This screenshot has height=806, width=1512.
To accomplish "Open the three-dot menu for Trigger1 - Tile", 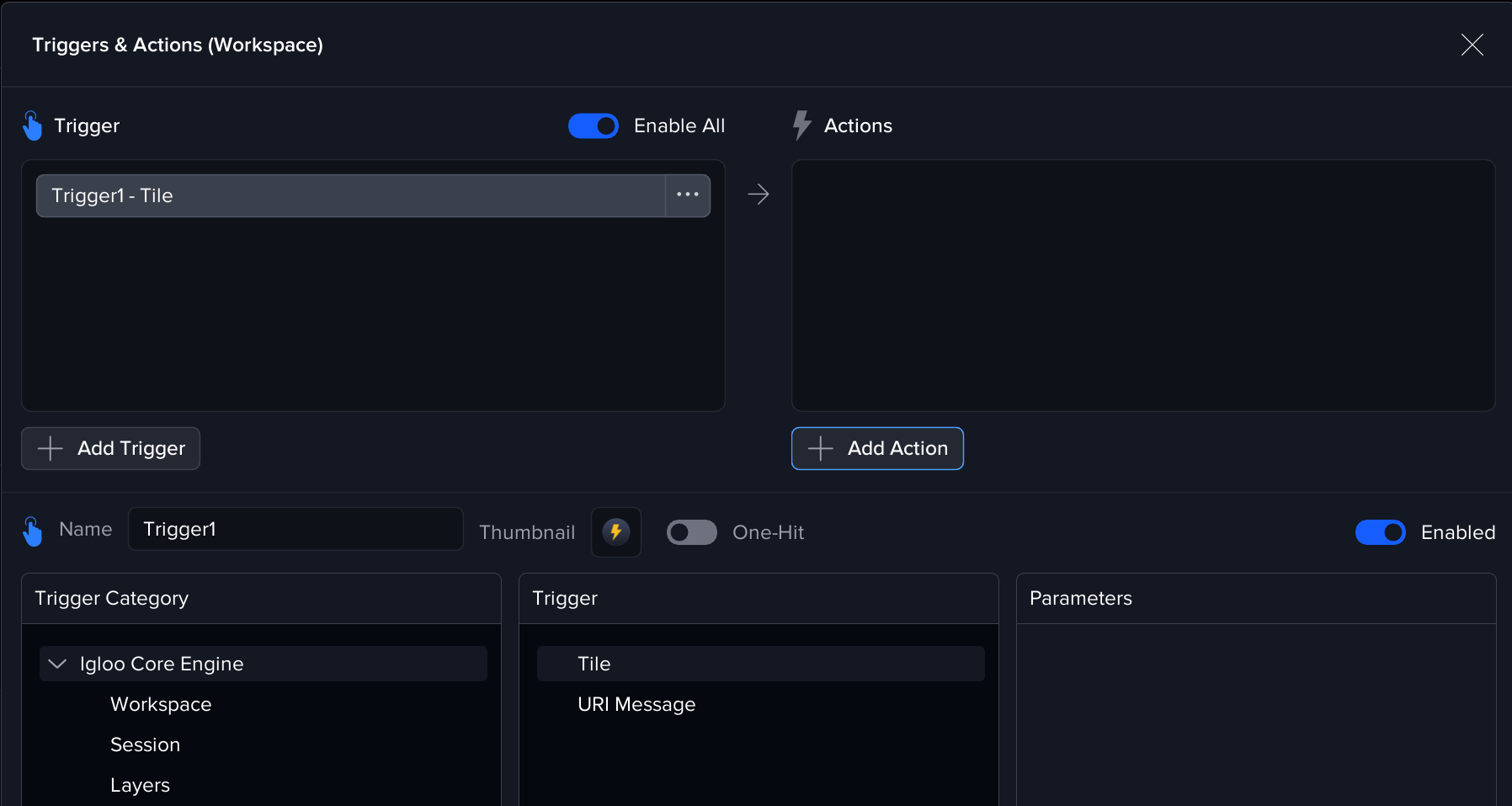I will [x=687, y=195].
